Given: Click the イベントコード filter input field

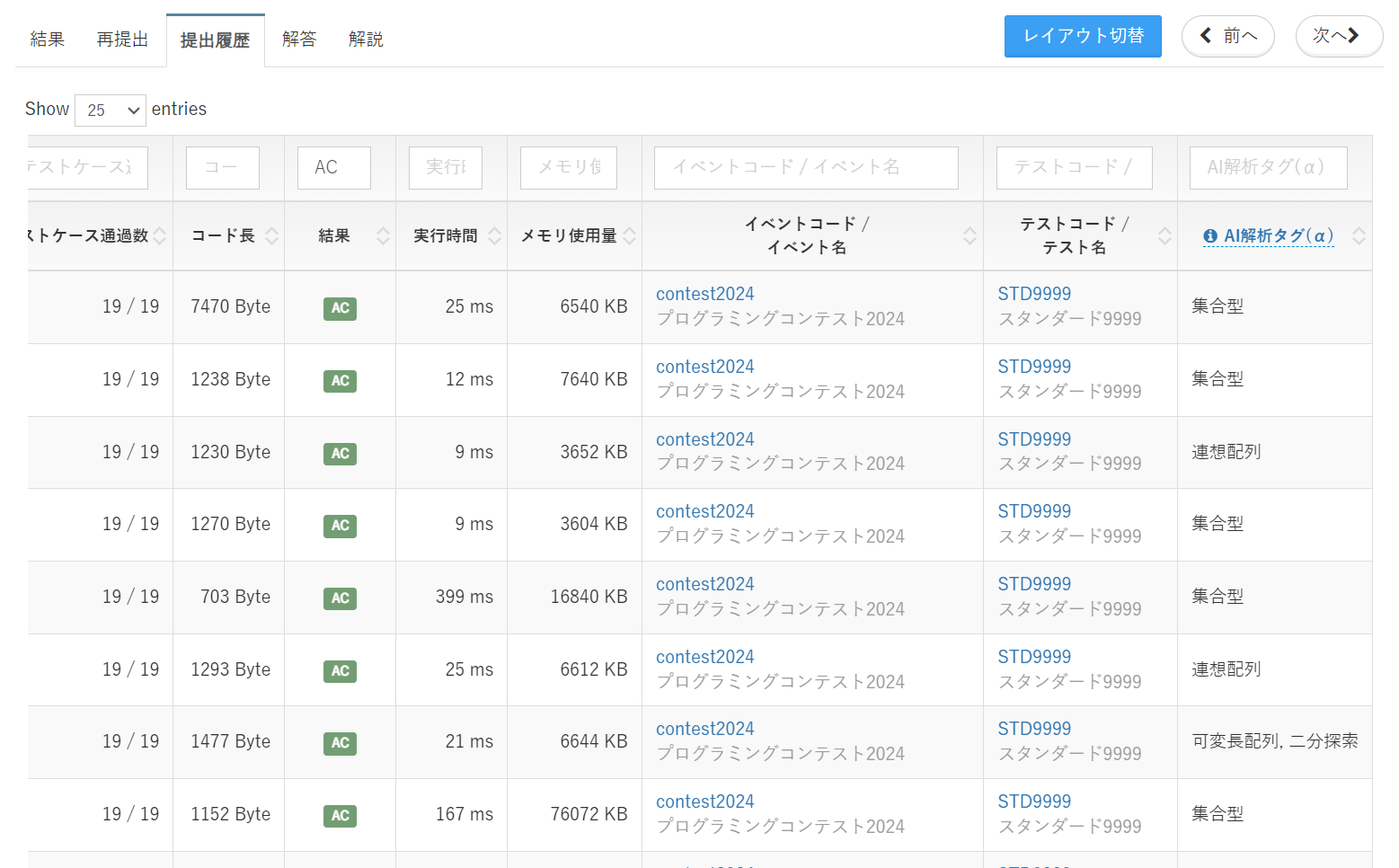Looking at the screenshot, I should (x=806, y=168).
